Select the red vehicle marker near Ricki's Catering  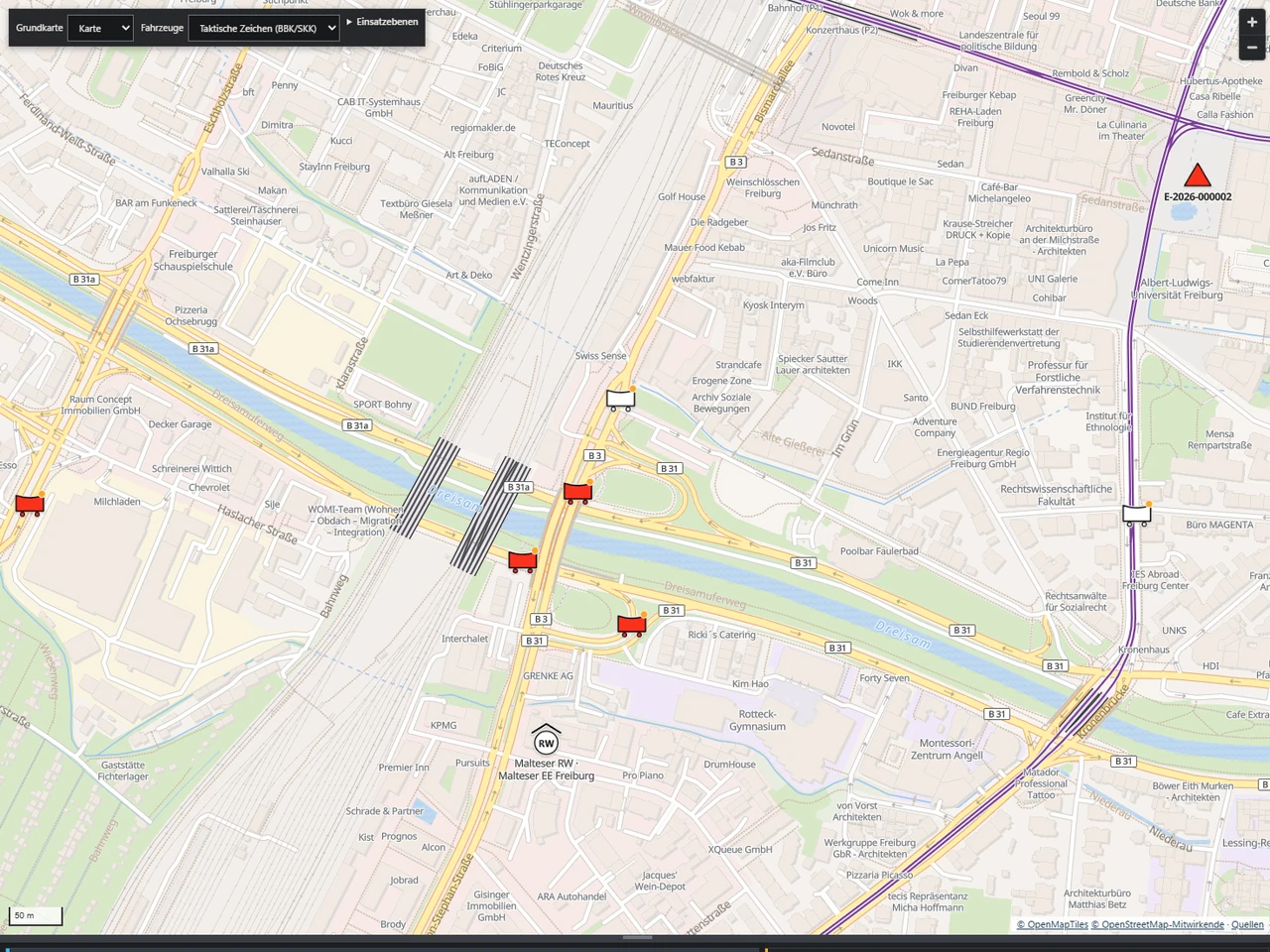coord(631,625)
